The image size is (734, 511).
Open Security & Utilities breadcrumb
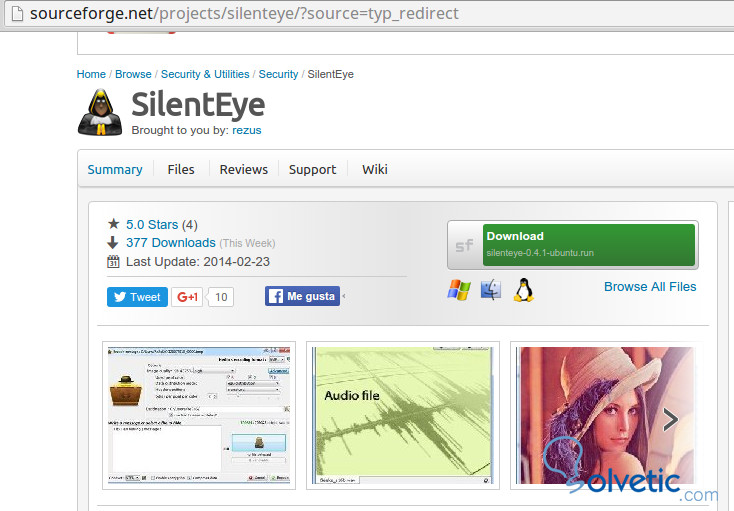205,74
